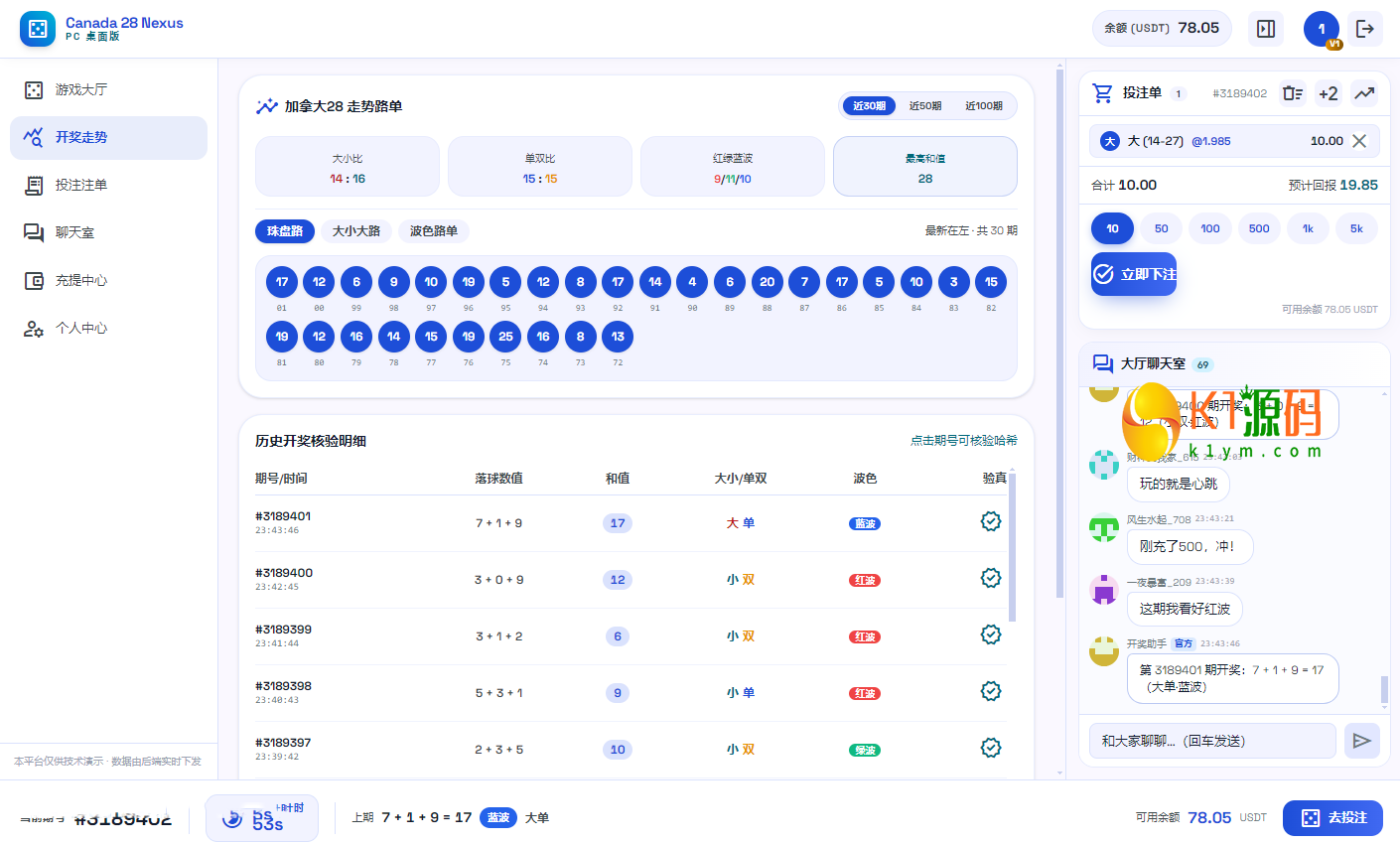
Task: Click the user avatar badge
Action: (1322, 29)
